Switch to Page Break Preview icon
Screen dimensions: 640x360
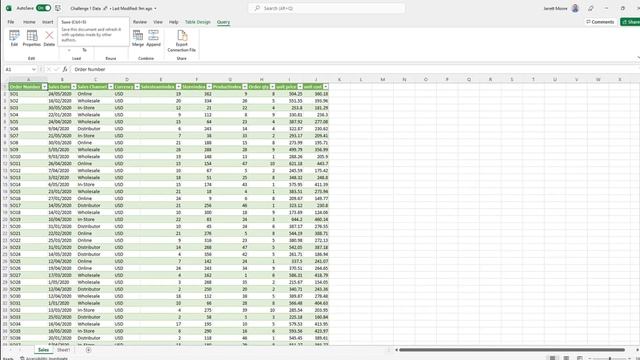[x=580, y=358]
